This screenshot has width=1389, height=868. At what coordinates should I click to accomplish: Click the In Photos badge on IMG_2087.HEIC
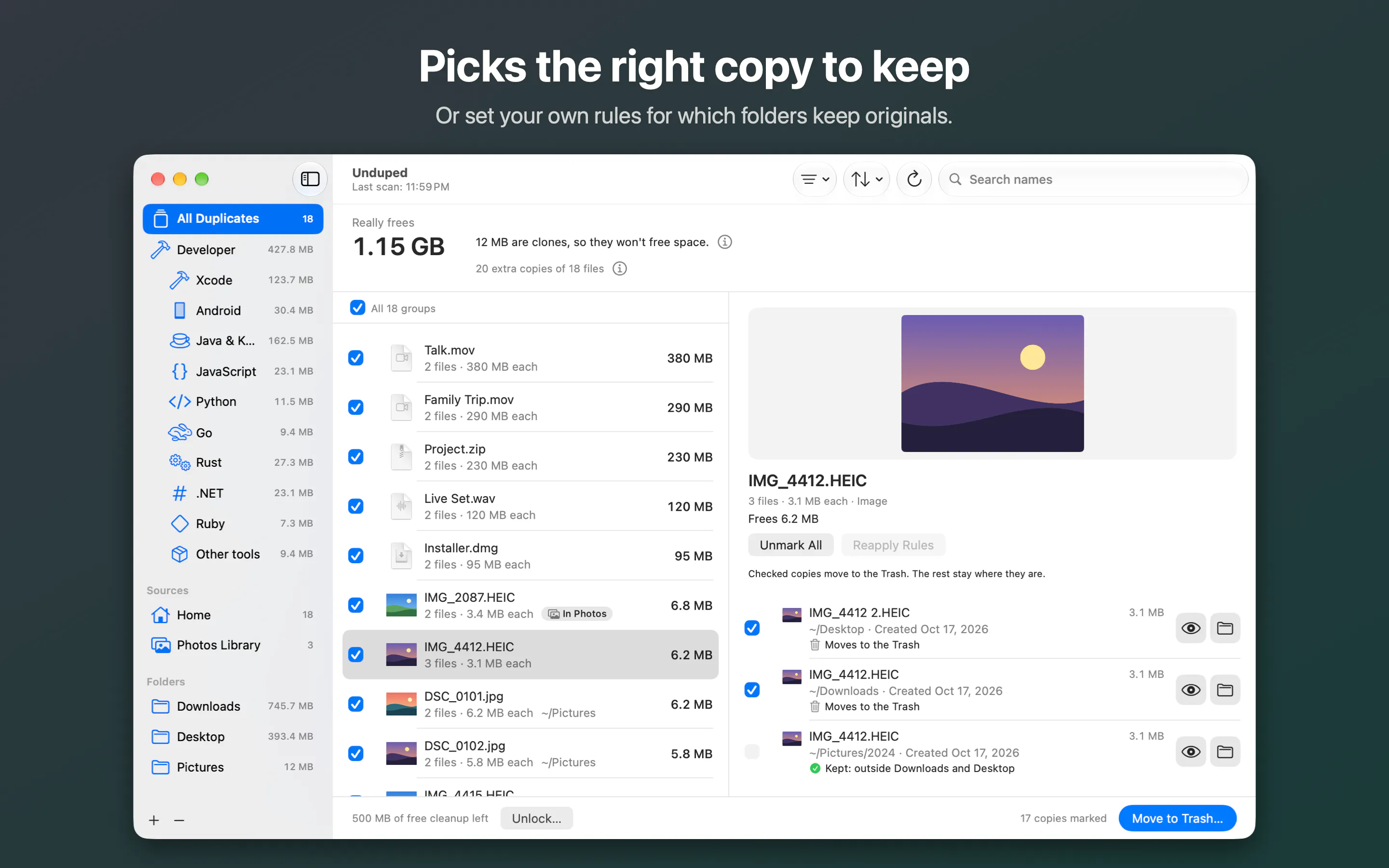[577, 614]
